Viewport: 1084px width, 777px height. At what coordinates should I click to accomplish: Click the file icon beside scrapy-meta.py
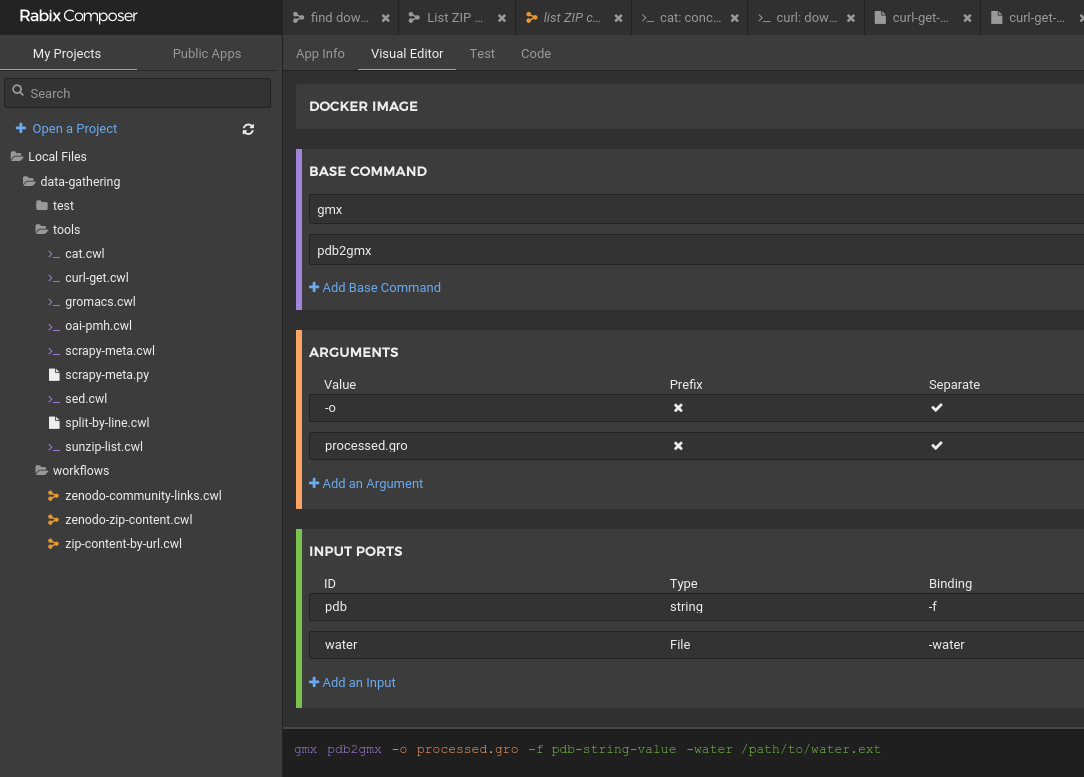(x=54, y=375)
